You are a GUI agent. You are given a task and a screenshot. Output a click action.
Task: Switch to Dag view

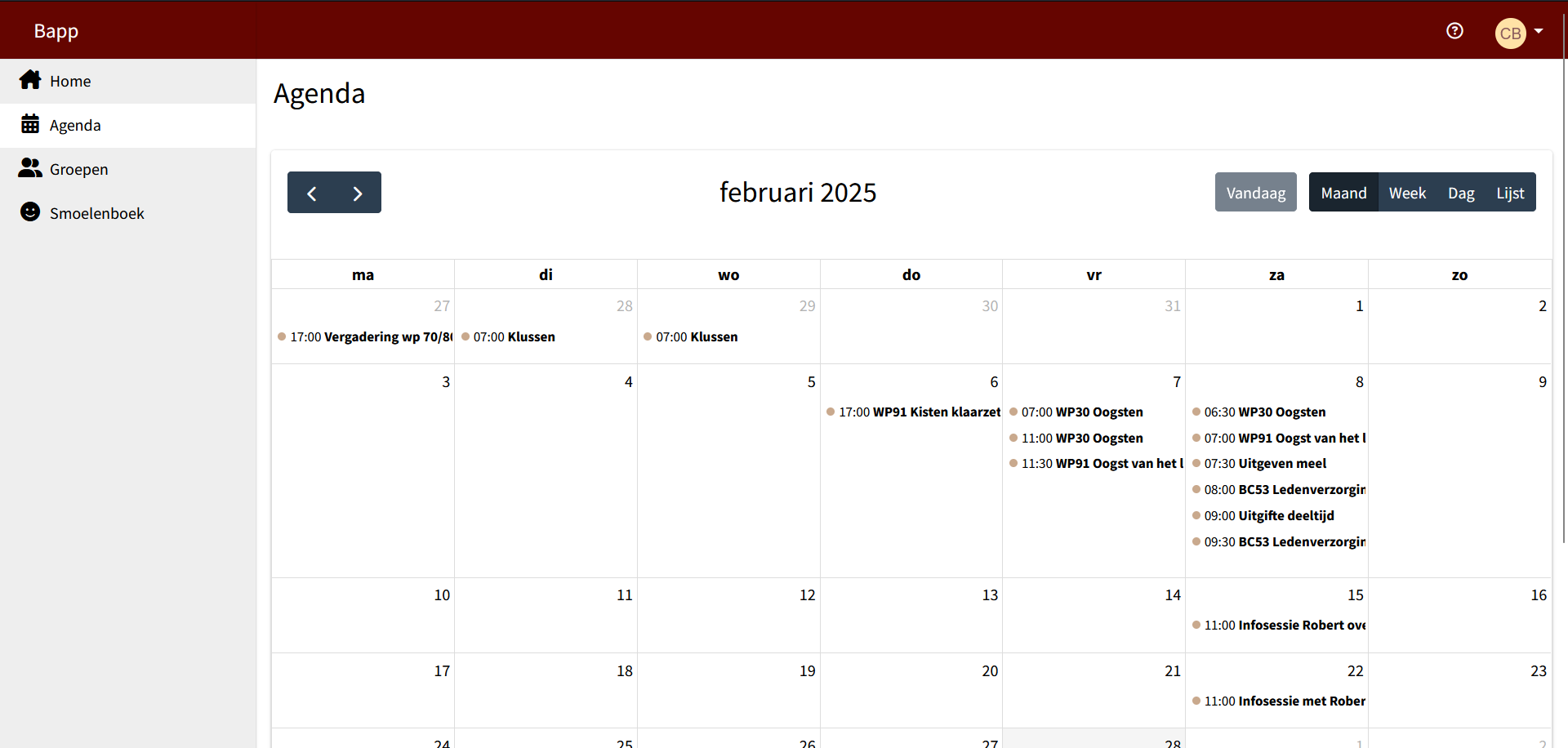pos(1461,193)
